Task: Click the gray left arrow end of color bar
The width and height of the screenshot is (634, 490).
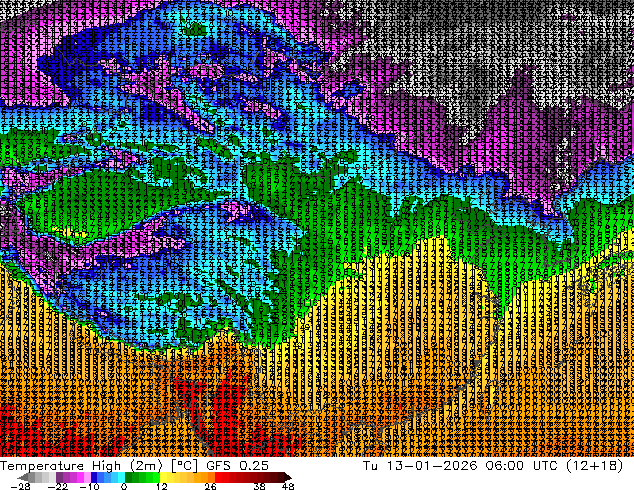Action: click(23, 477)
